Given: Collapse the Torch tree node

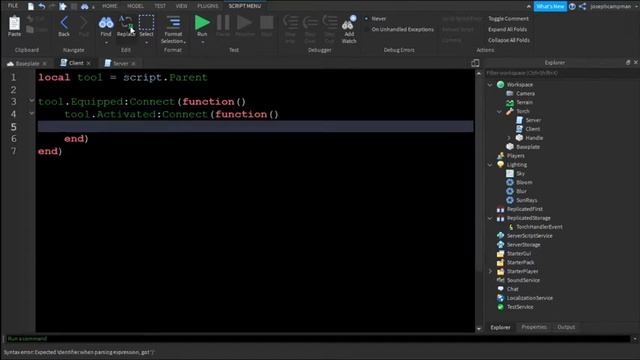Looking at the screenshot, I should [499, 111].
